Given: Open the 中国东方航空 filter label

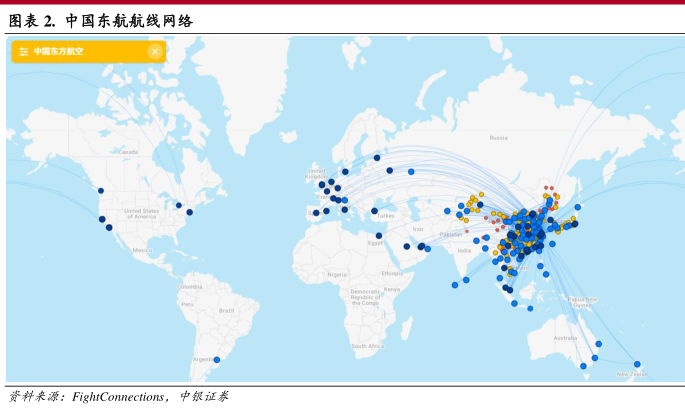Looking at the screenshot, I should tap(58, 51).
